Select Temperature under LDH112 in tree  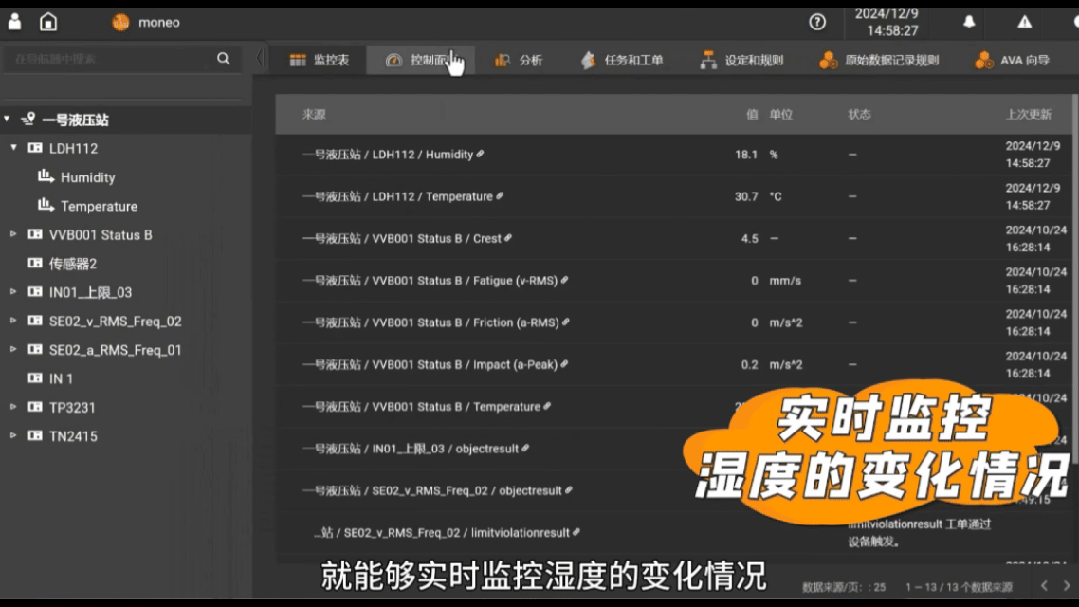99,206
